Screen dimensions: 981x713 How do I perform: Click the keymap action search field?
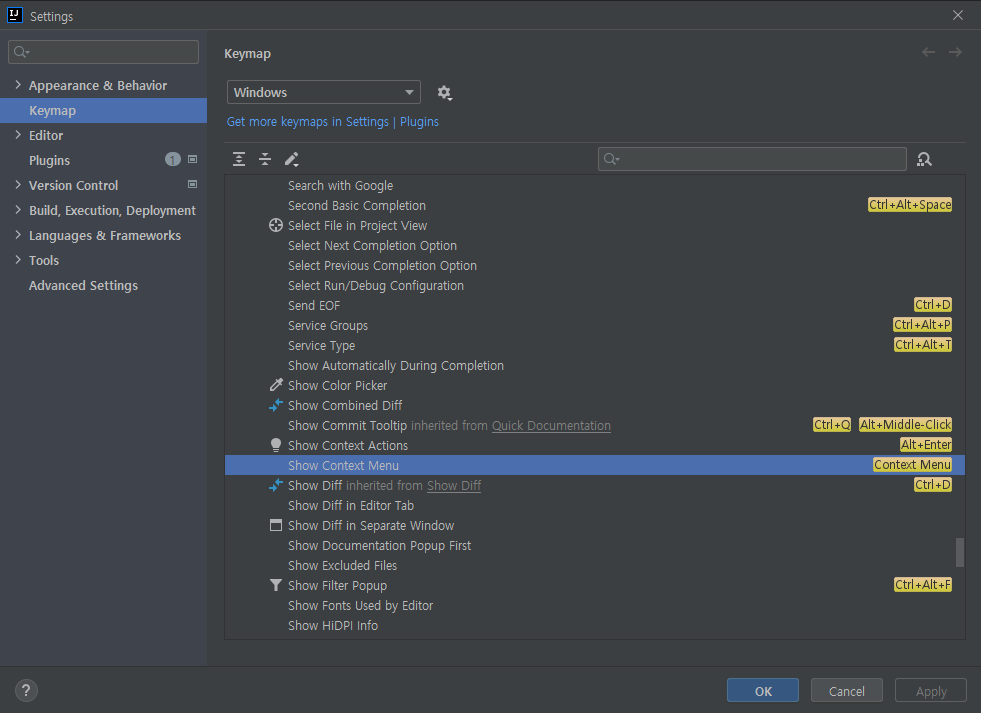[752, 159]
